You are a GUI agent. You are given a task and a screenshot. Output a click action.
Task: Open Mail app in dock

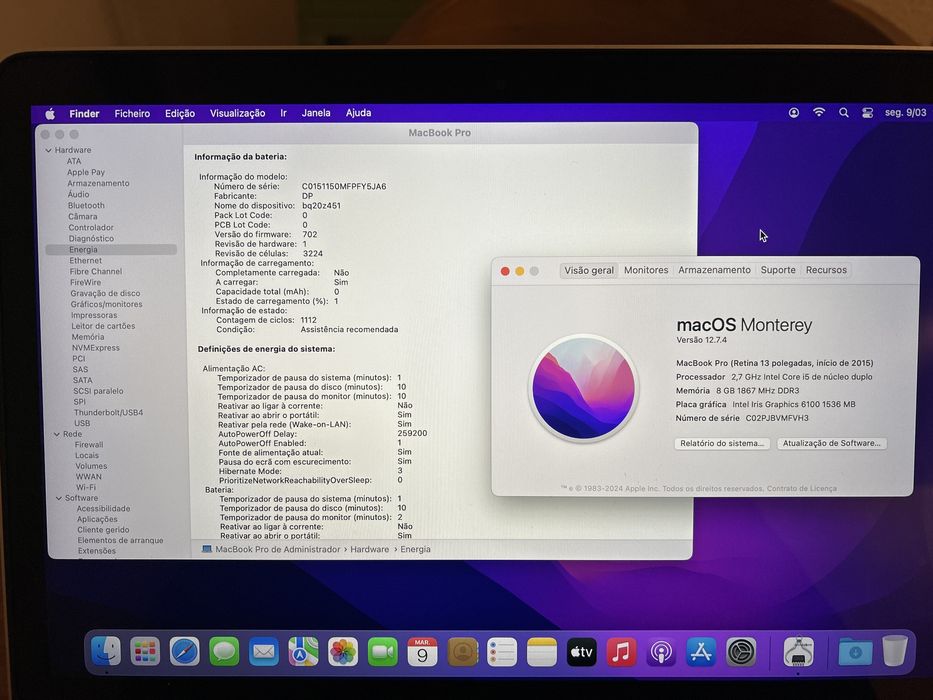(264, 651)
